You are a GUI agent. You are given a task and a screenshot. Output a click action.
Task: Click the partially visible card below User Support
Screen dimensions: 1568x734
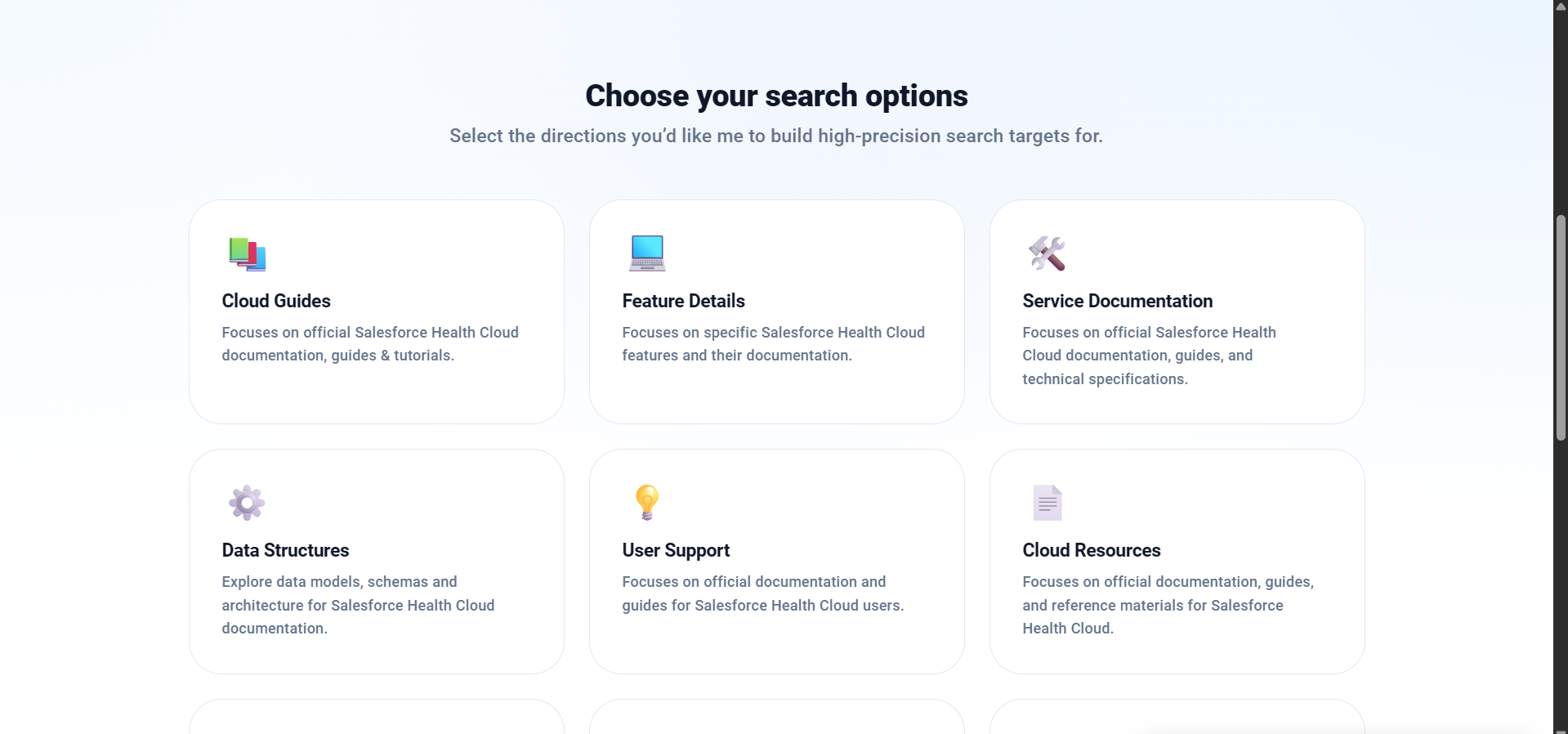777,719
